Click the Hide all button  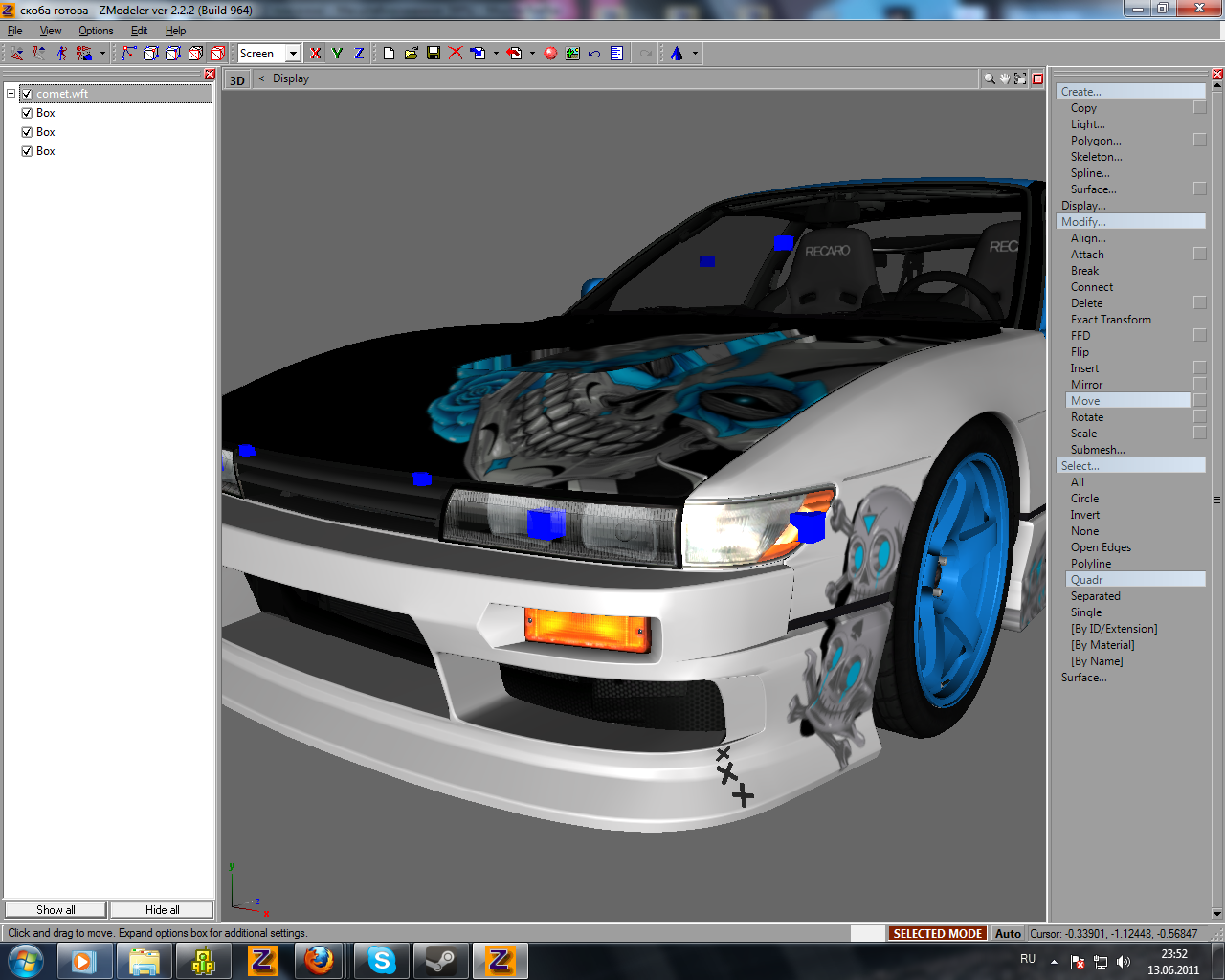162,909
